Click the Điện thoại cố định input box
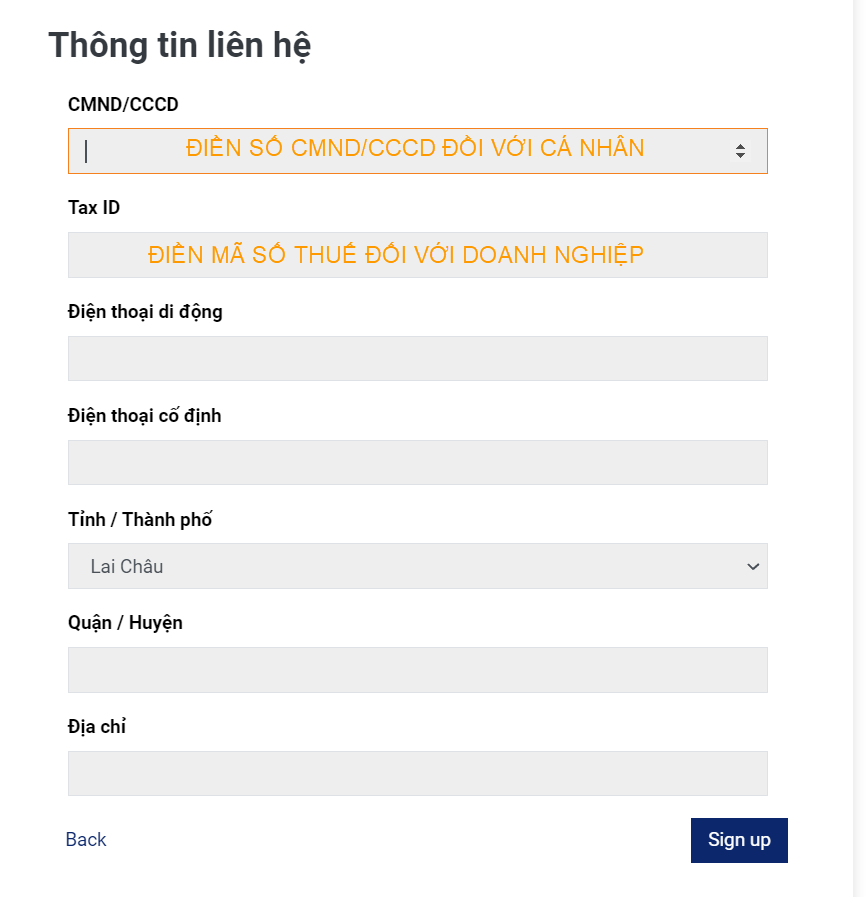This screenshot has width=866, height=897. (x=417, y=462)
